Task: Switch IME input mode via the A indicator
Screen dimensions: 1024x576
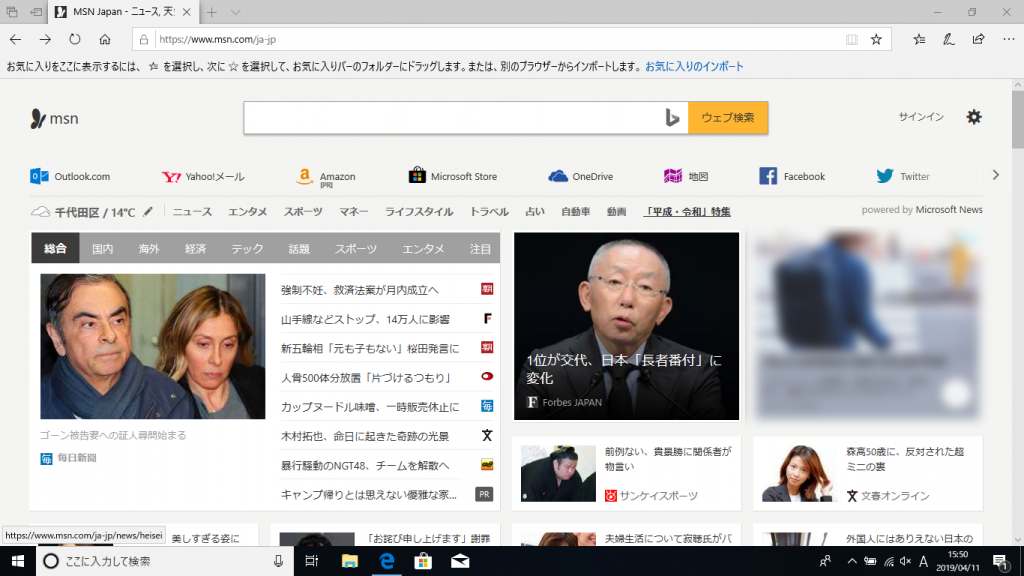Action: [x=925, y=563]
